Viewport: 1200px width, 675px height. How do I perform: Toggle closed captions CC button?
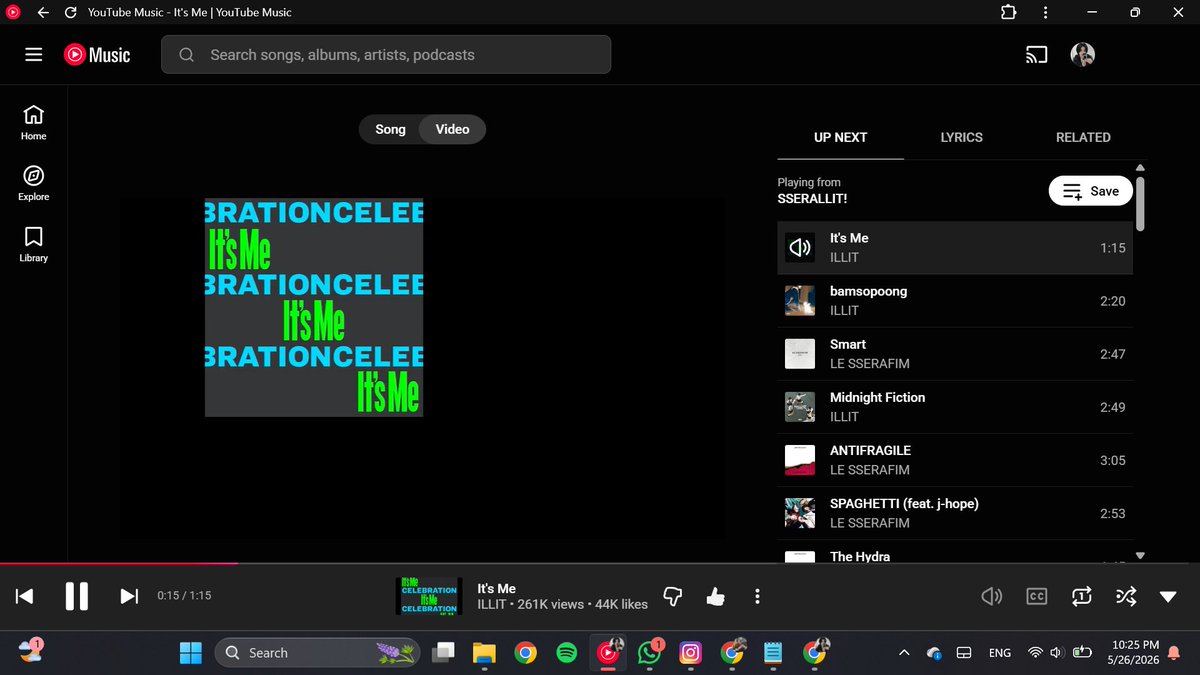(x=1037, y=596)
